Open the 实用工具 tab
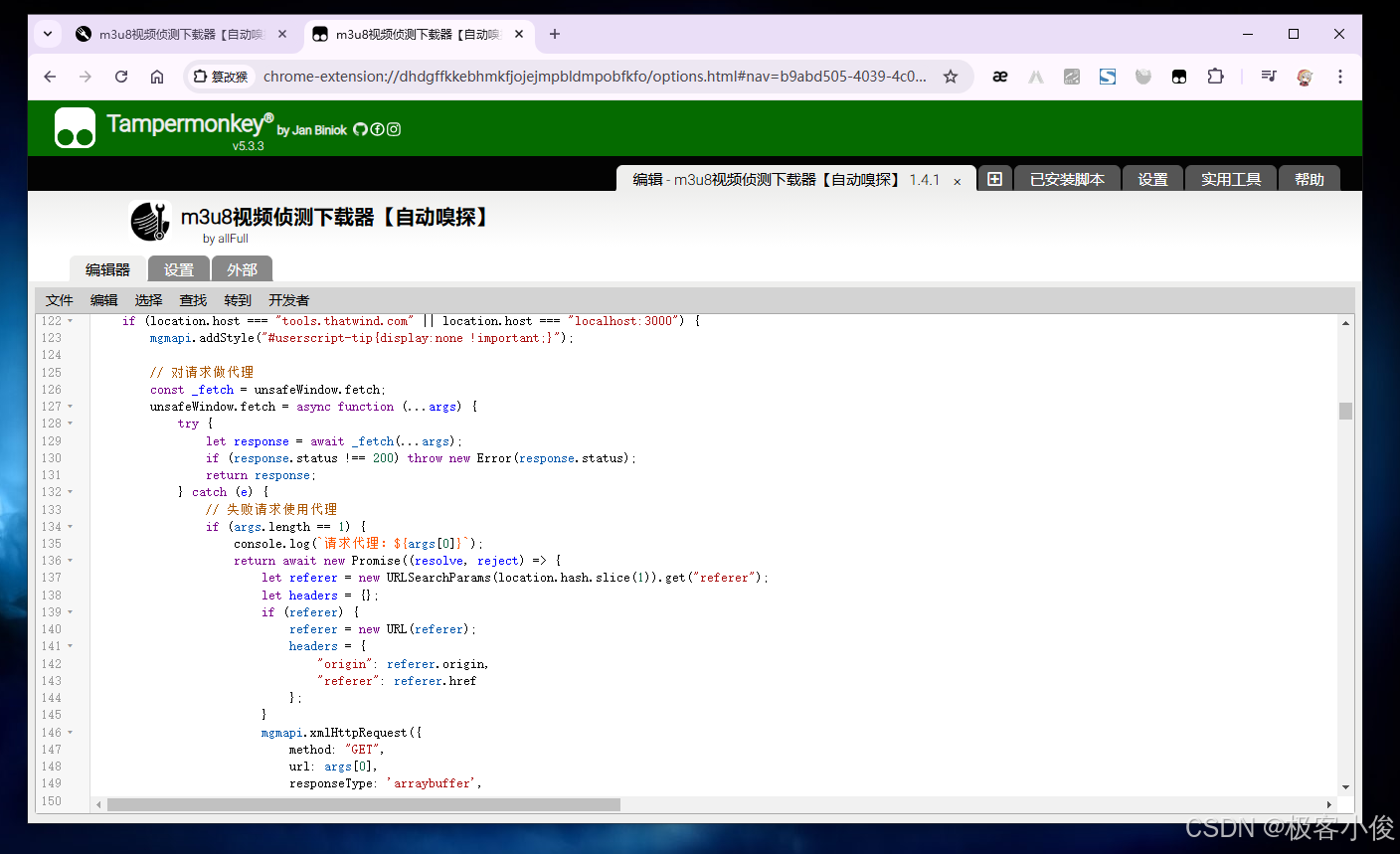Screen dimensions: 1400x854 click(1231, 179)
